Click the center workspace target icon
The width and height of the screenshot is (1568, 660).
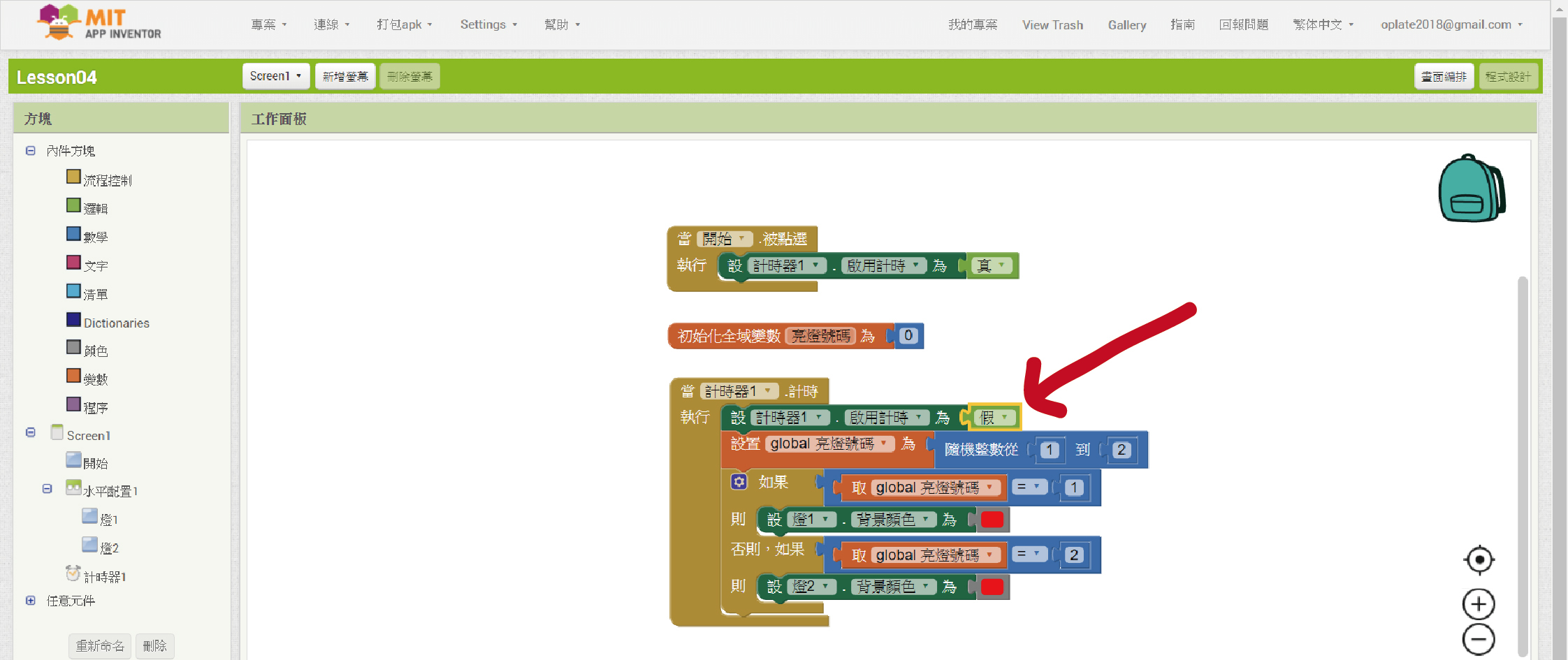[x=1479, y=559]
